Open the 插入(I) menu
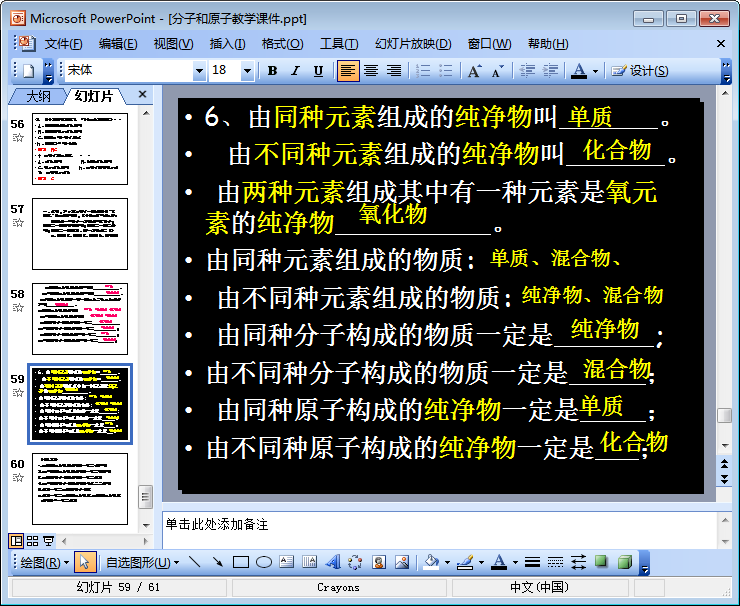The height and width of the screenshot is (606, 740). coord(227,44)
